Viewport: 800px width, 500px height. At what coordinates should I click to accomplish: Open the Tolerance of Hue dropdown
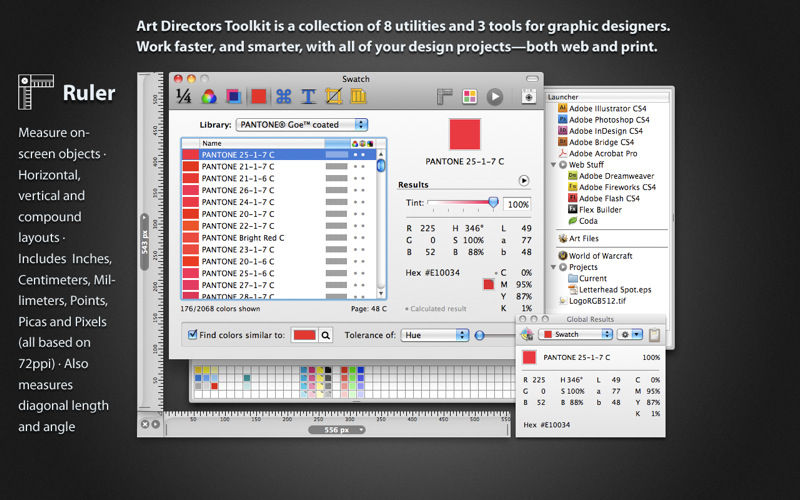(435, 335)
